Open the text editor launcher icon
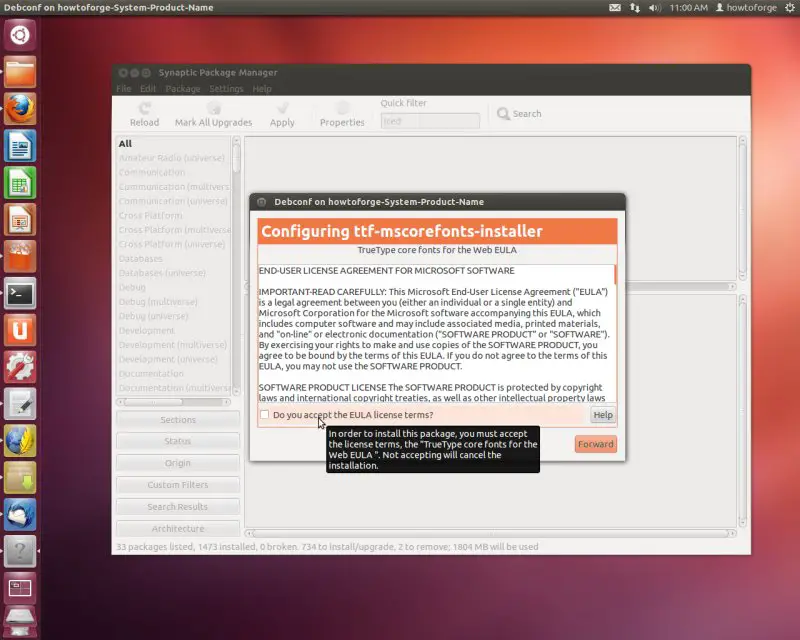Screen dimensions: 800x640 point(20,404)
